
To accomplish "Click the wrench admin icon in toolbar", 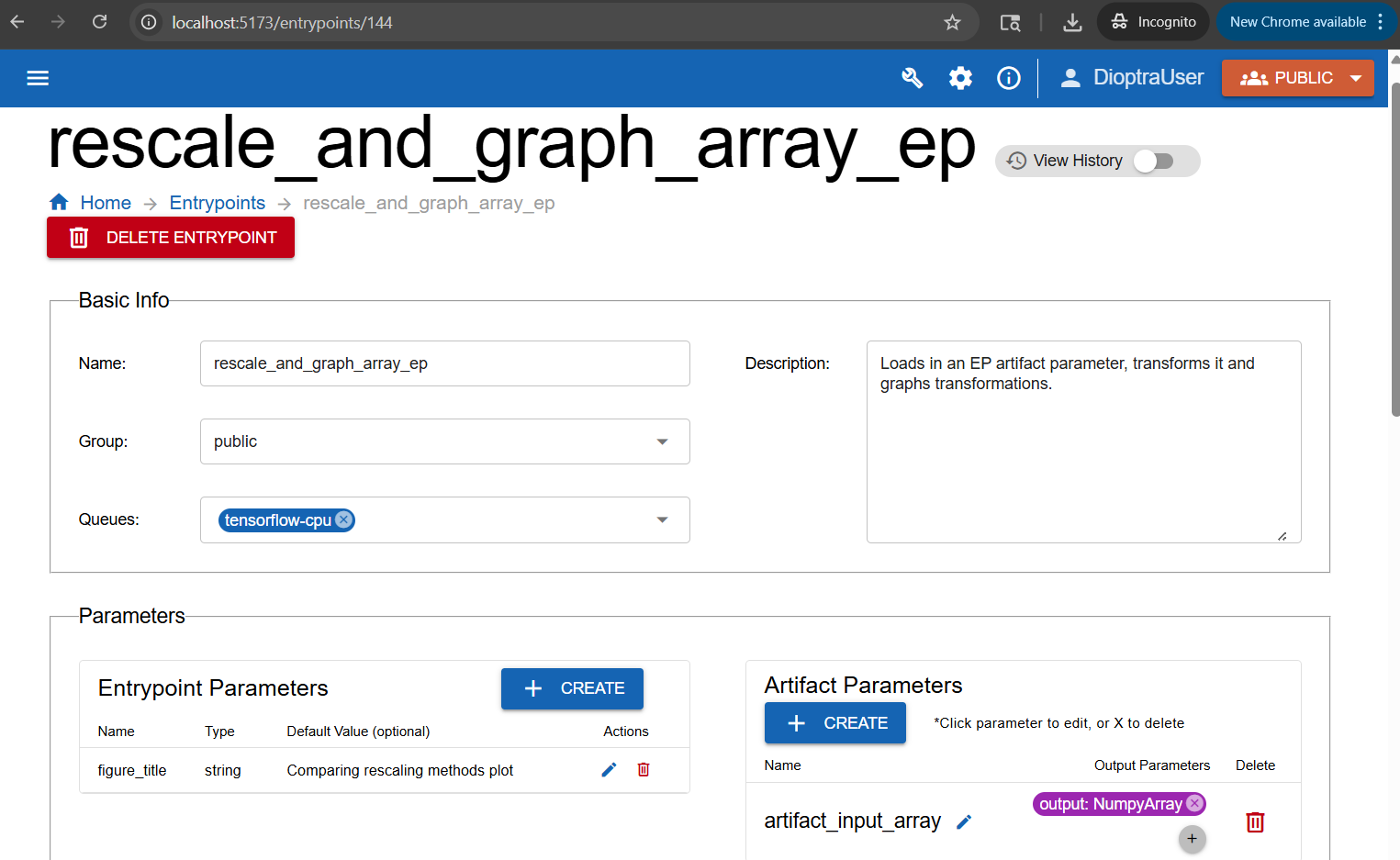I will [912, 78].
